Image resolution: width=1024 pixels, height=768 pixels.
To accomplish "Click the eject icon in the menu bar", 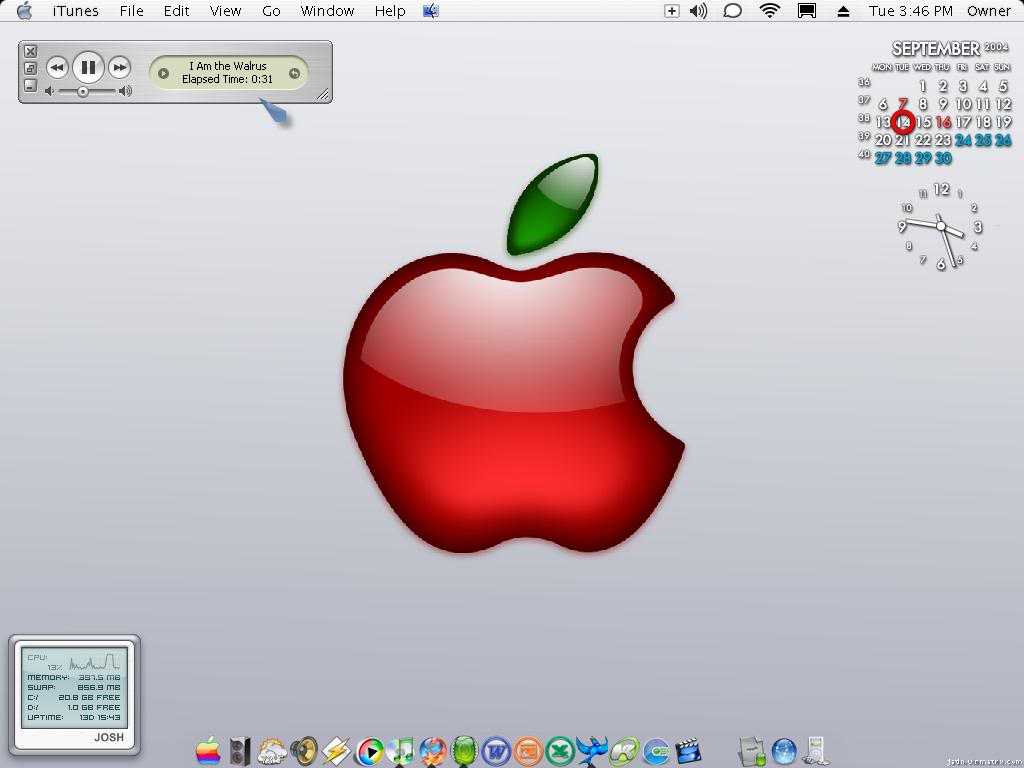I will [843, 11].
